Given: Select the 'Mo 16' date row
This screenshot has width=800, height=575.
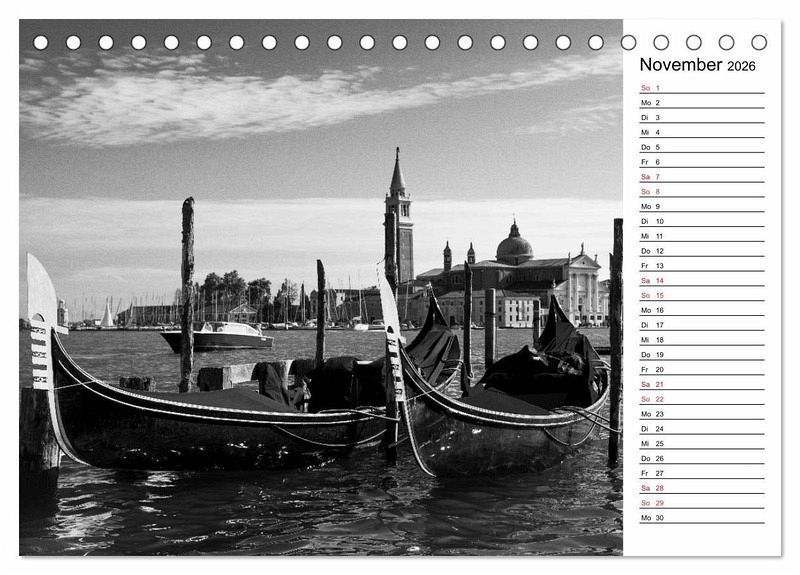Looking at the screenshot, I should click(x=702, y=310).
